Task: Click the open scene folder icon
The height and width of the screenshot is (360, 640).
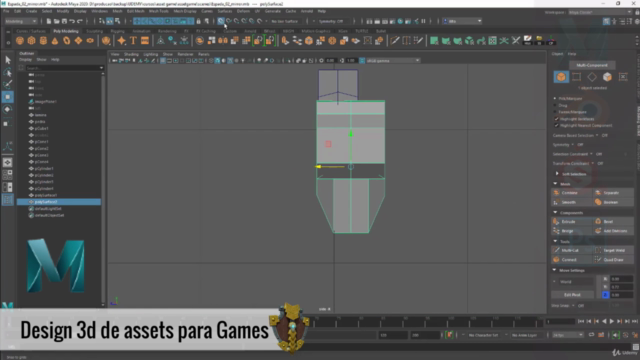Action: tap(56, 21)
